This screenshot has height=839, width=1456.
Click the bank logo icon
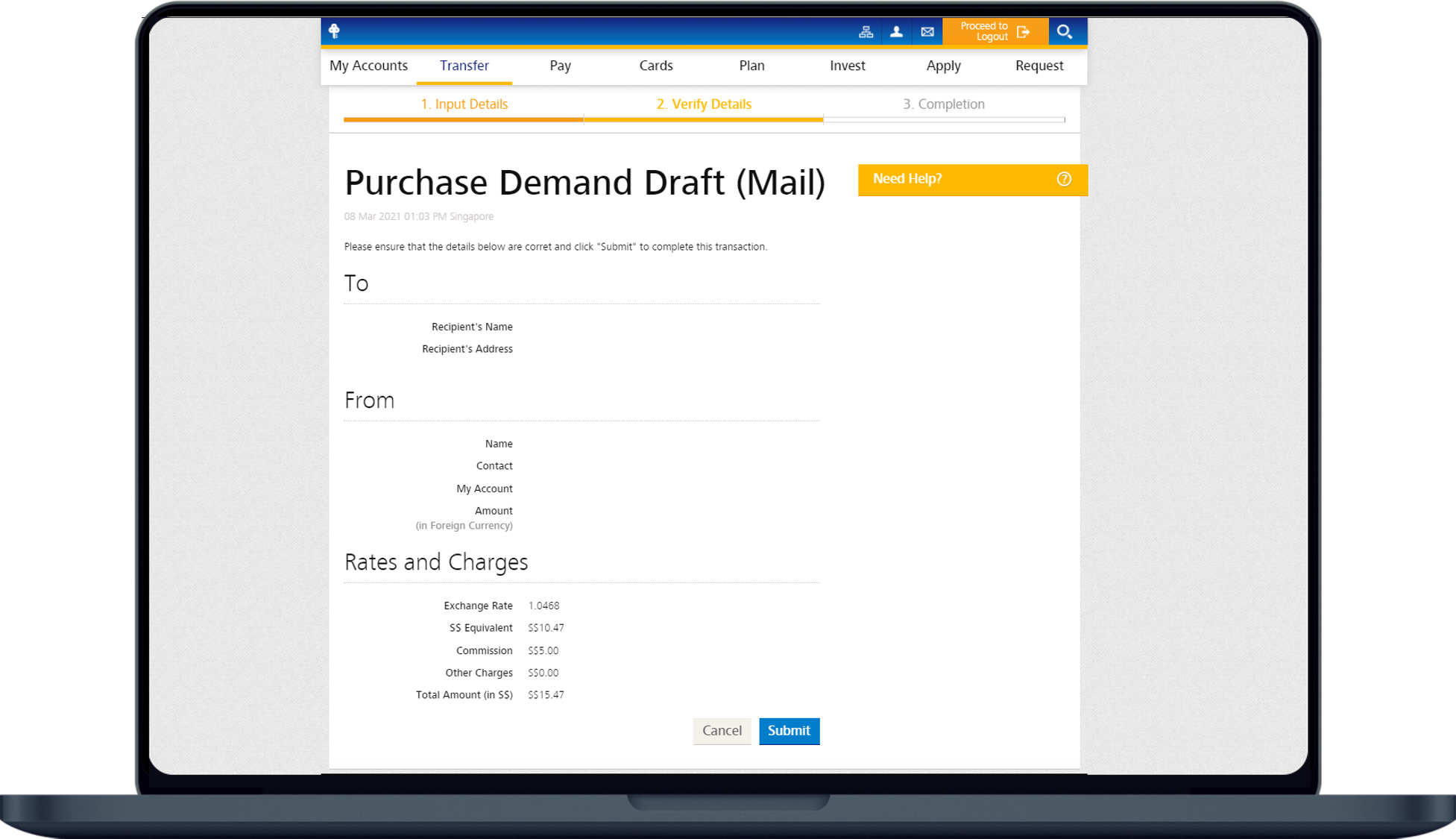[334, 31]
